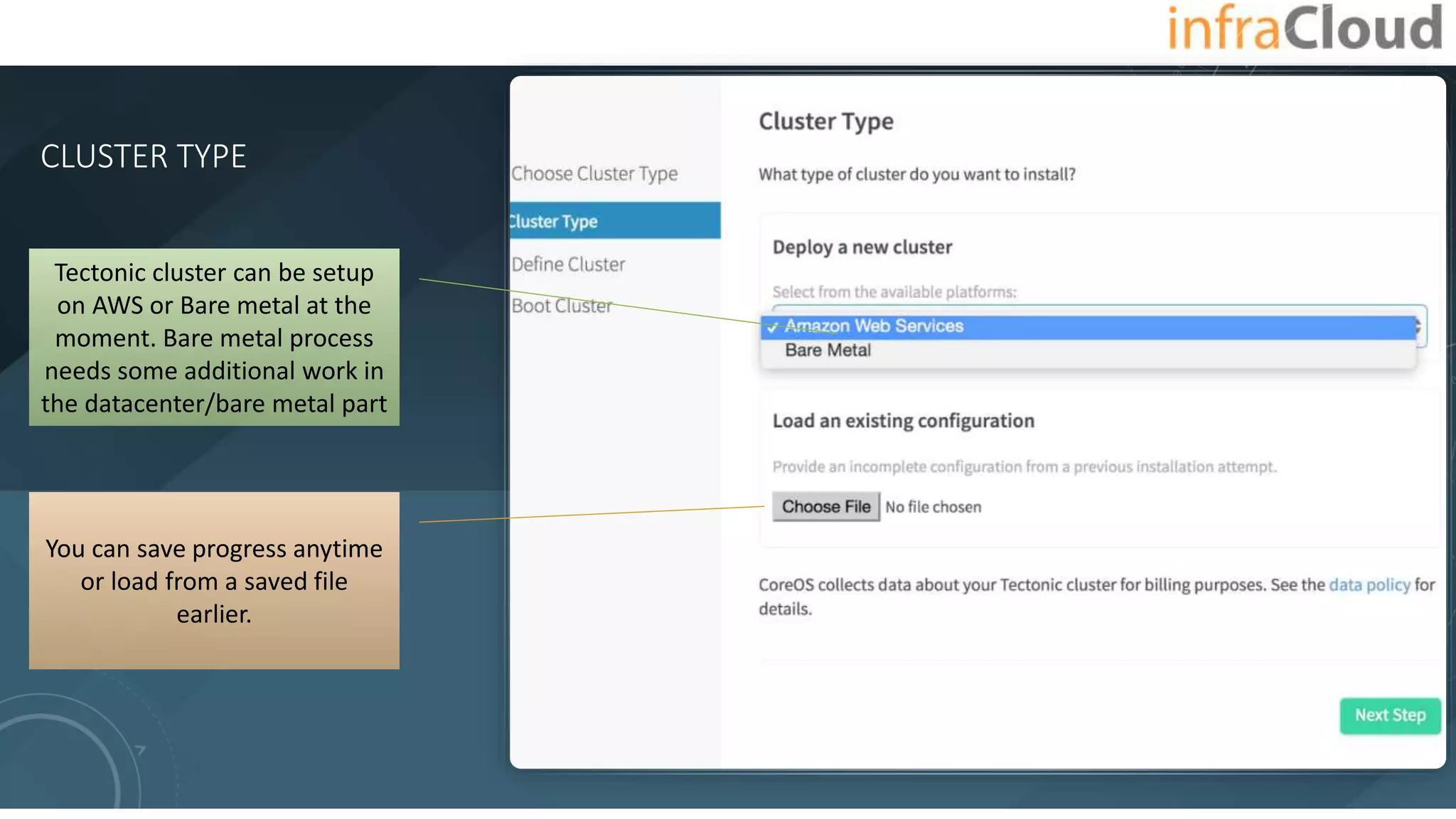Click the platform dropdown stepper arrows
The height and width of the screenshot is (819, 1456).
coord(1418,327)
